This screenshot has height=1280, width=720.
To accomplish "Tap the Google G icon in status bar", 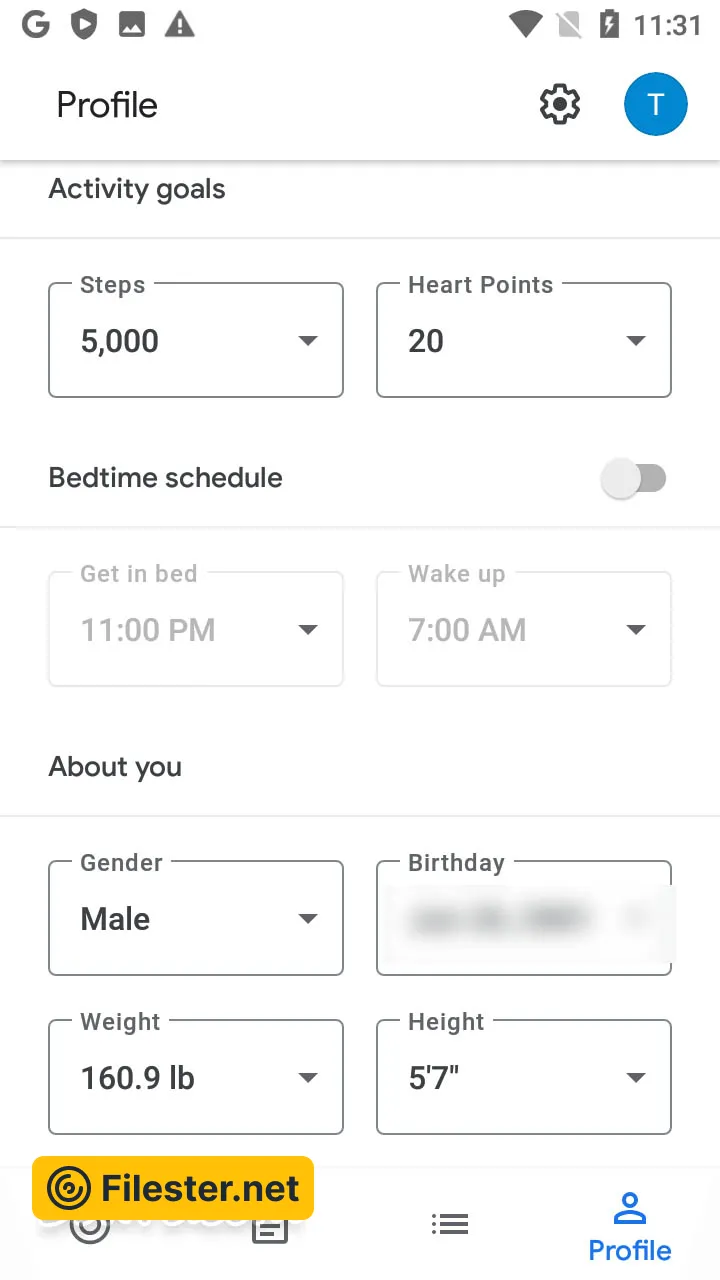I will click(x=36, y=25).
